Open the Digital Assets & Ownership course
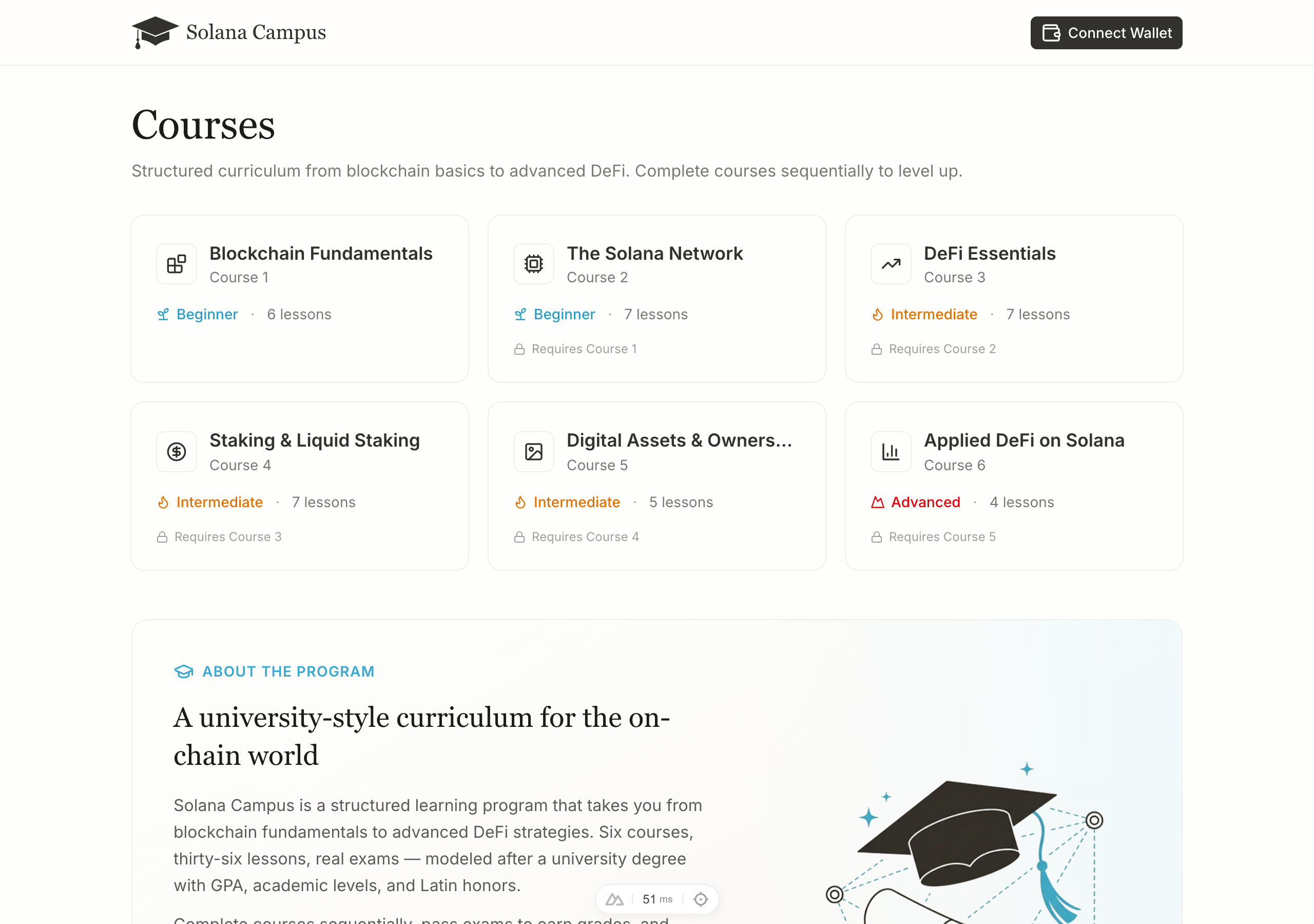 [656, 486]
